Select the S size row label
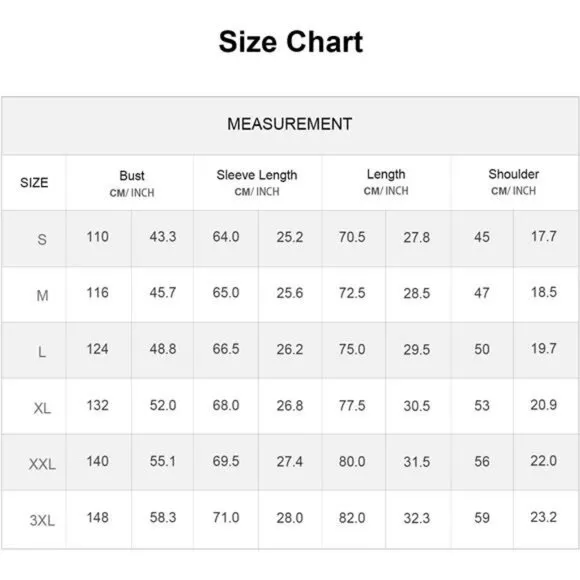 coord(42,239)
